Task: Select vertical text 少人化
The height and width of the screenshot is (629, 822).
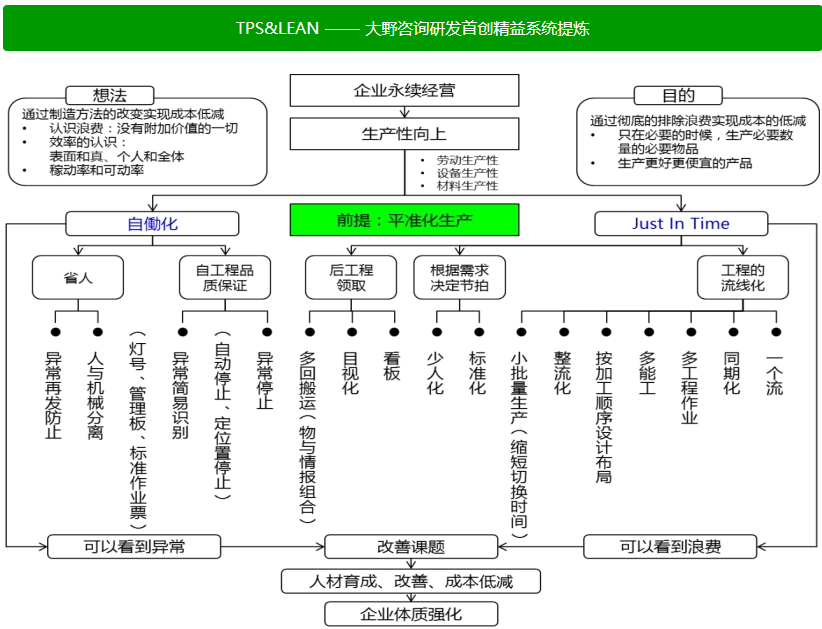Action: pos(435,373)
